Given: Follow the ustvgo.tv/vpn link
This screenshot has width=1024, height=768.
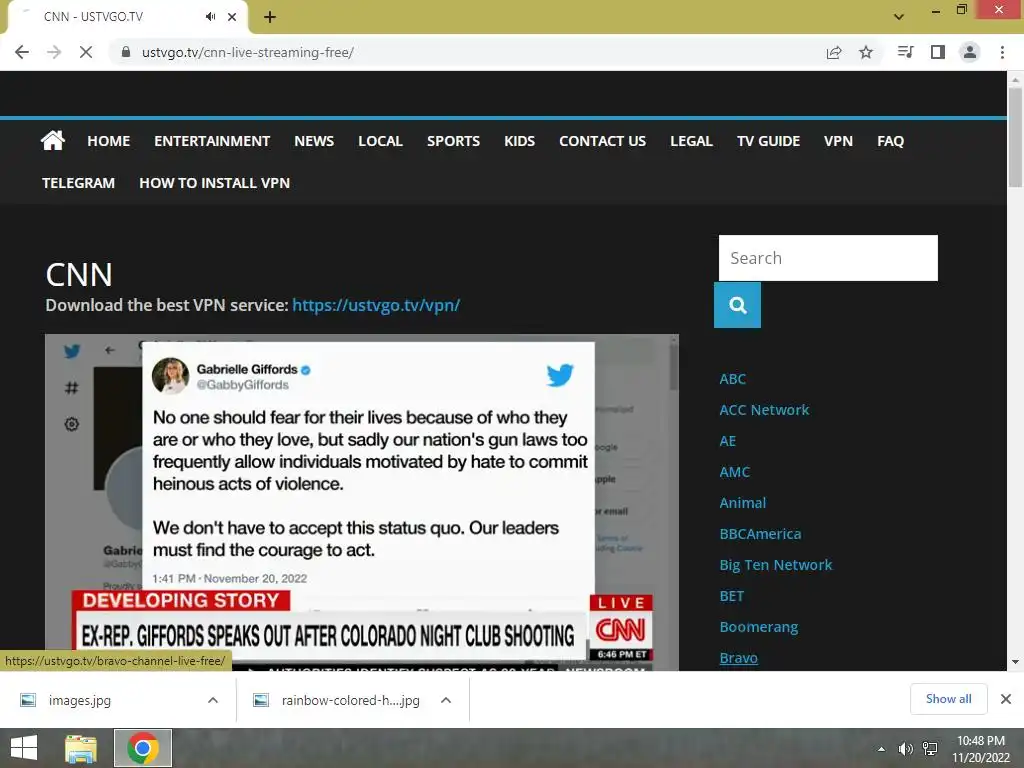Looking at the screenshot, I should coord(376,305).
